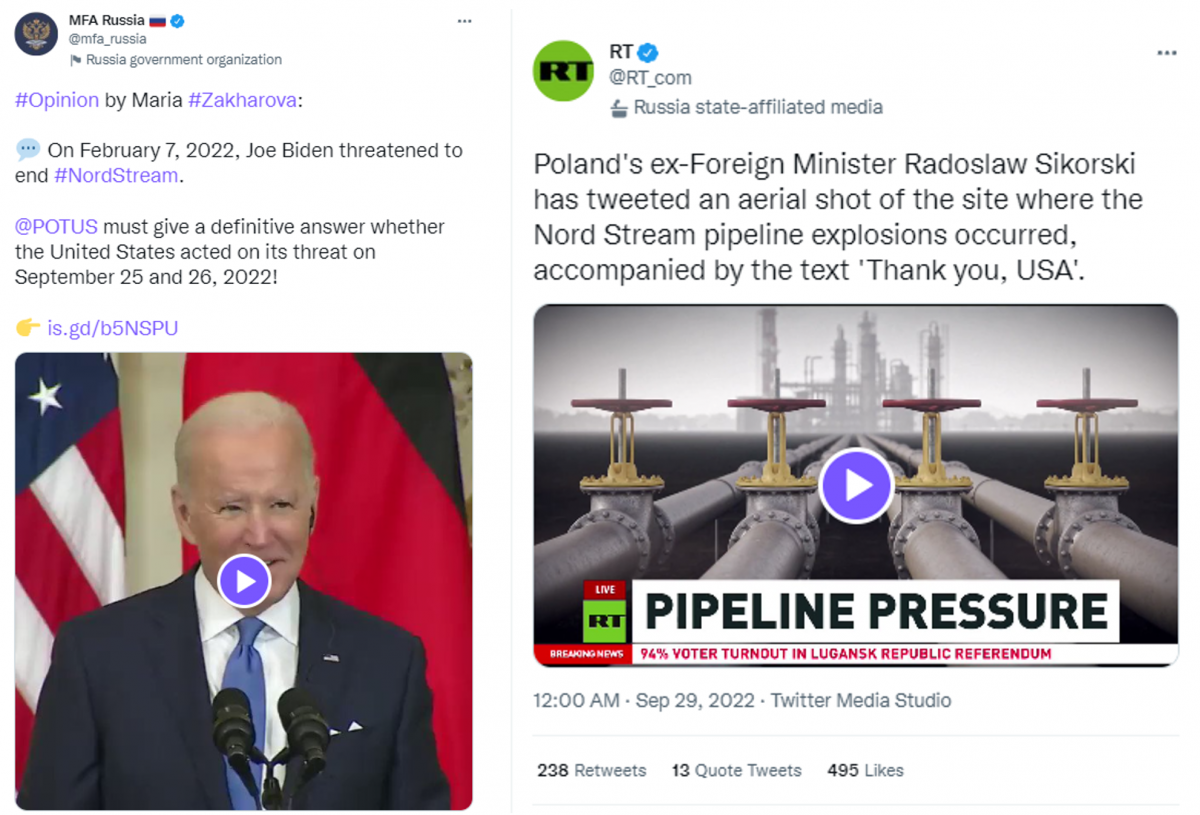Viewport: 1200px width, 815px height.
Task: Open more options on MFA Russia tweet
Action: 464,21
